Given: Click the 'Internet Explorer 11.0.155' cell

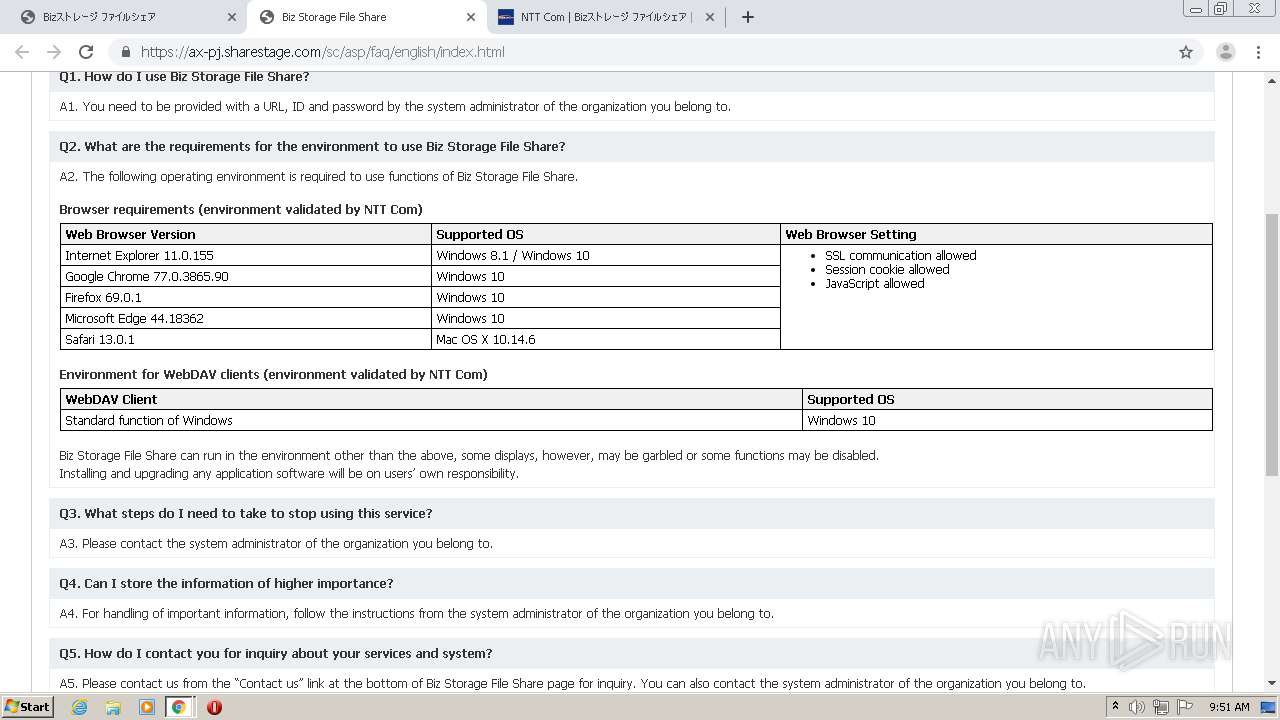Looking at the screenshot, I should [246, 256].
